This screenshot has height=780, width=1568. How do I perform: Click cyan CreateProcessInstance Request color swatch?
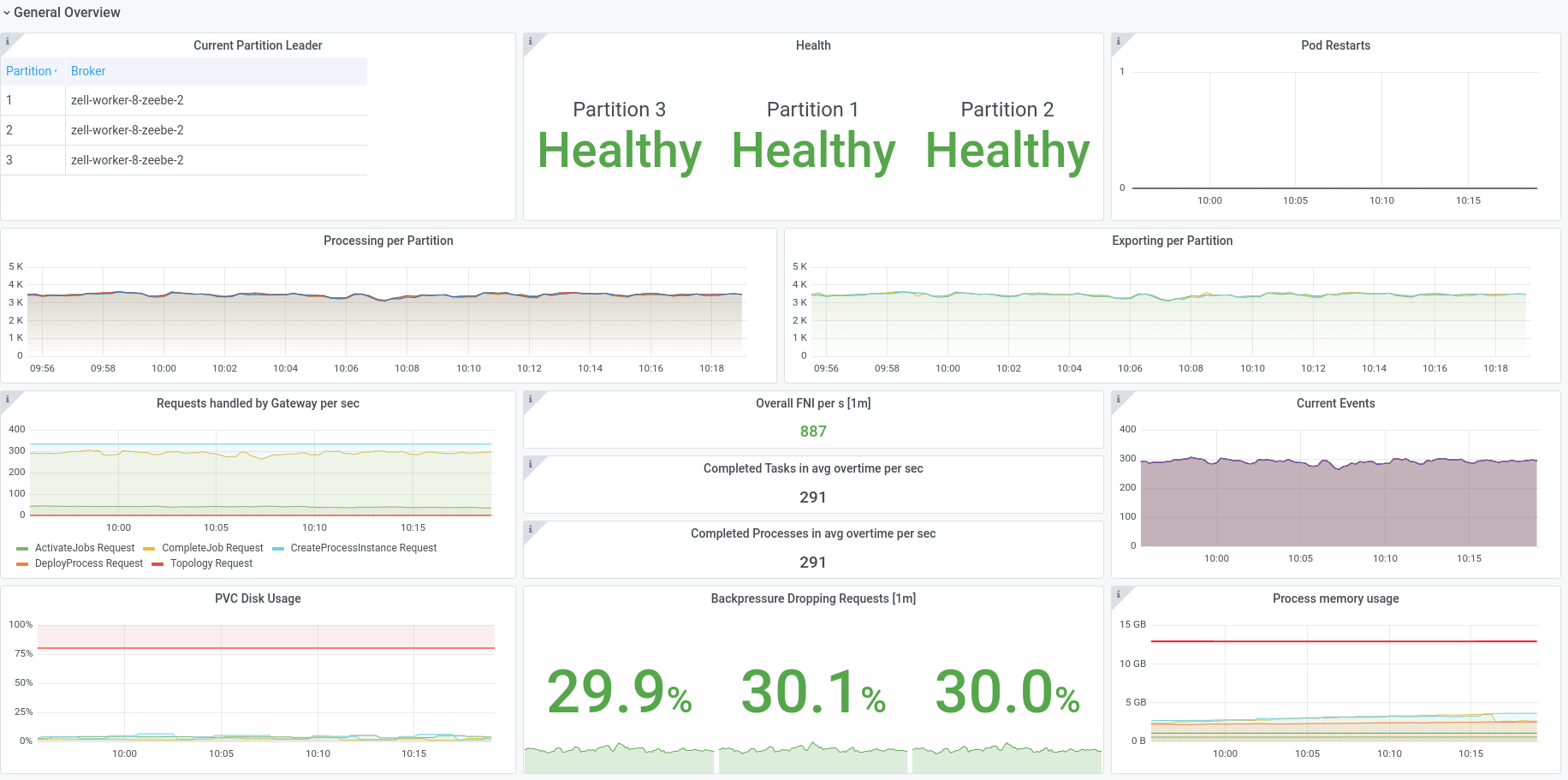coord(277,549)
